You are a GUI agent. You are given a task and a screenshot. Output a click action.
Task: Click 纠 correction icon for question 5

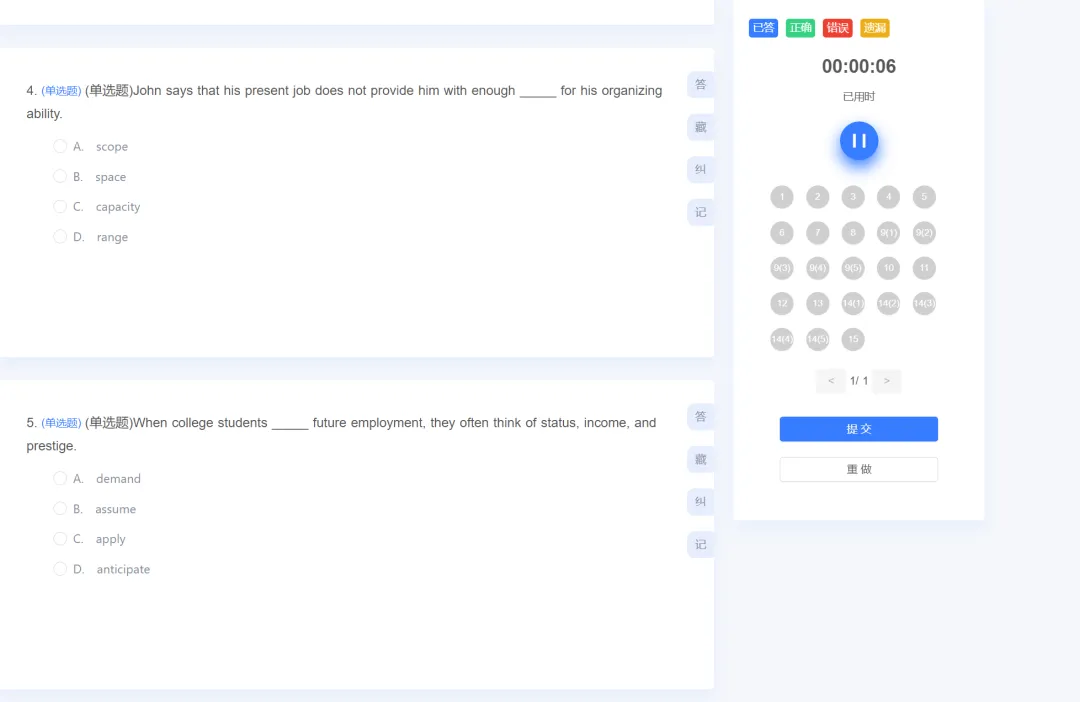point(700,502)
